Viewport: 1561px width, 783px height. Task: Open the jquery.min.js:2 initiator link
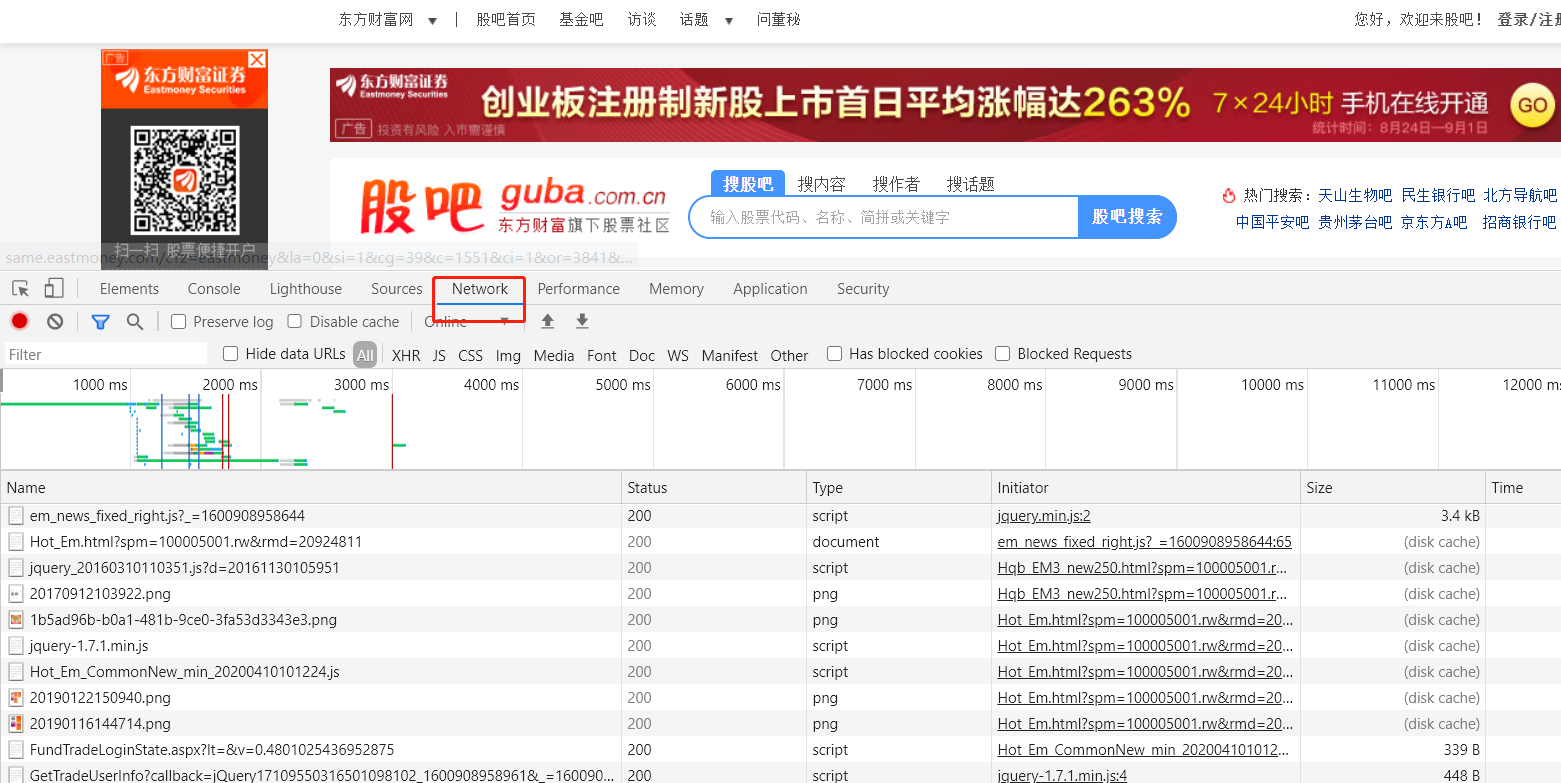[1043, 516]
